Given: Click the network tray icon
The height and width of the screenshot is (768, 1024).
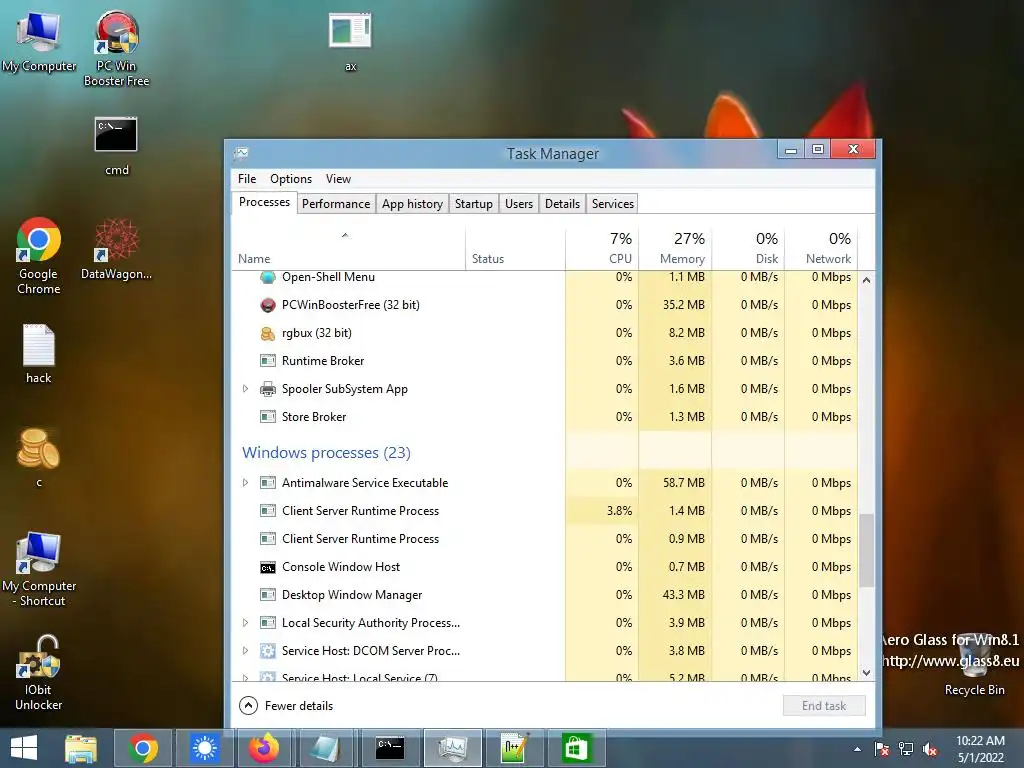Looking at the screenshot, I should click(x=906, y=749).
